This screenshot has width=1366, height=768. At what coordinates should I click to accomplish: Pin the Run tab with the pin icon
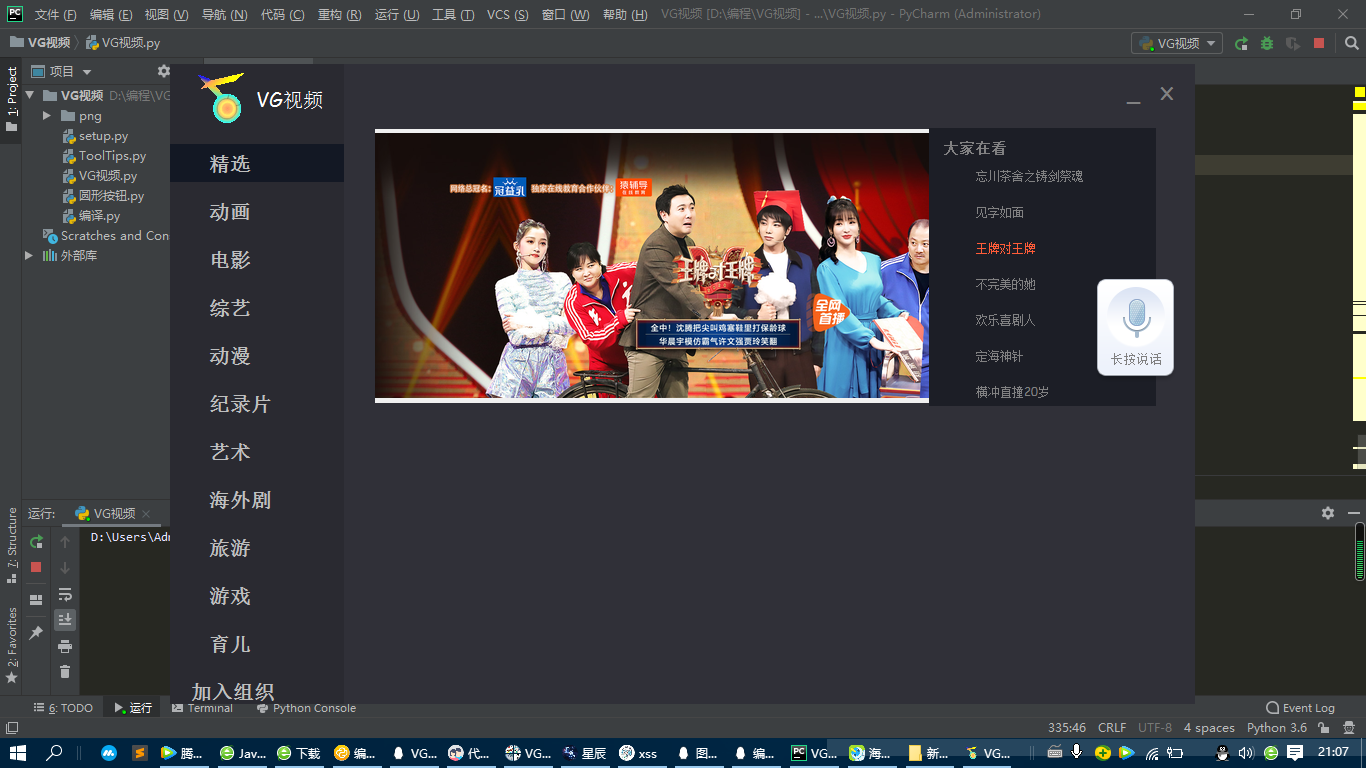point(36,633)
